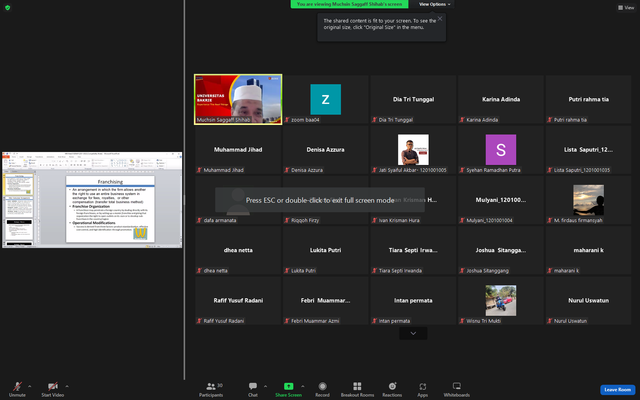Open the Chat panel

253,389
